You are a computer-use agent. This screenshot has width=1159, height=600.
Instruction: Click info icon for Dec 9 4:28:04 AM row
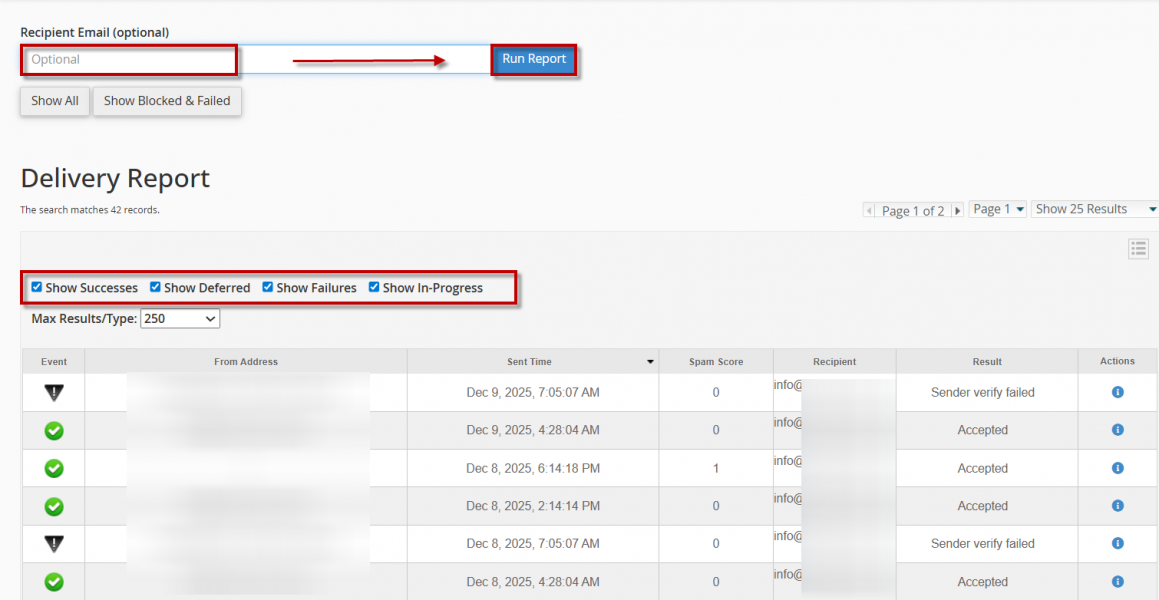(1117, 430)
